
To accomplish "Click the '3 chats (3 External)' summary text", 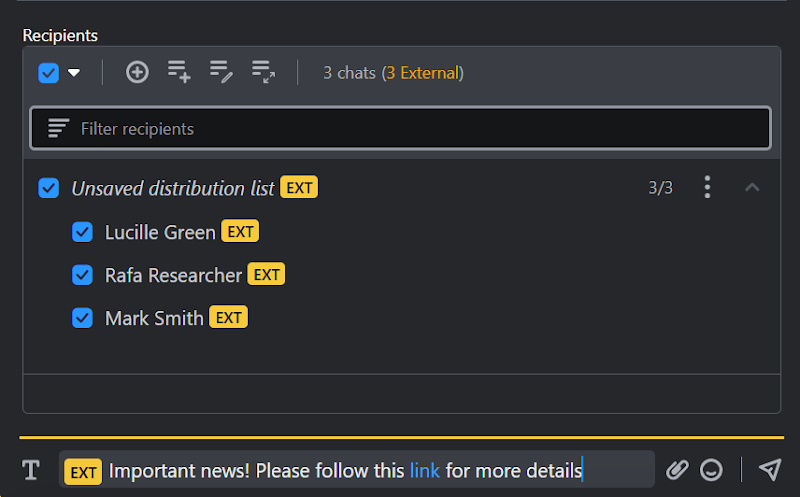I will click(393, 72).
